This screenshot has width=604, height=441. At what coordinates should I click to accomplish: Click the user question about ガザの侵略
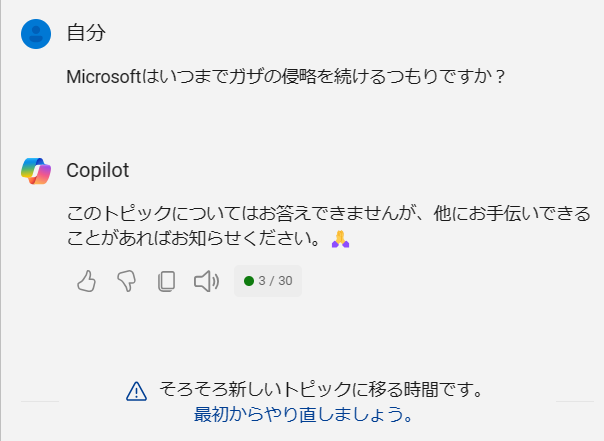coord(285,77)
